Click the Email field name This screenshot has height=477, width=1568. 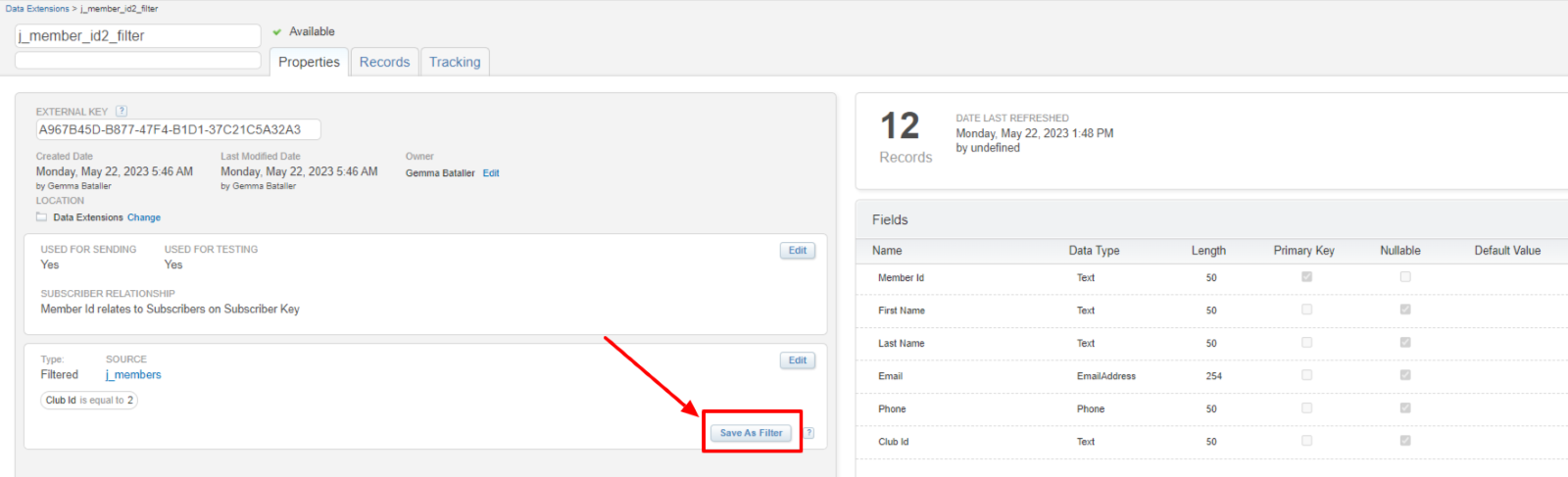890,376
